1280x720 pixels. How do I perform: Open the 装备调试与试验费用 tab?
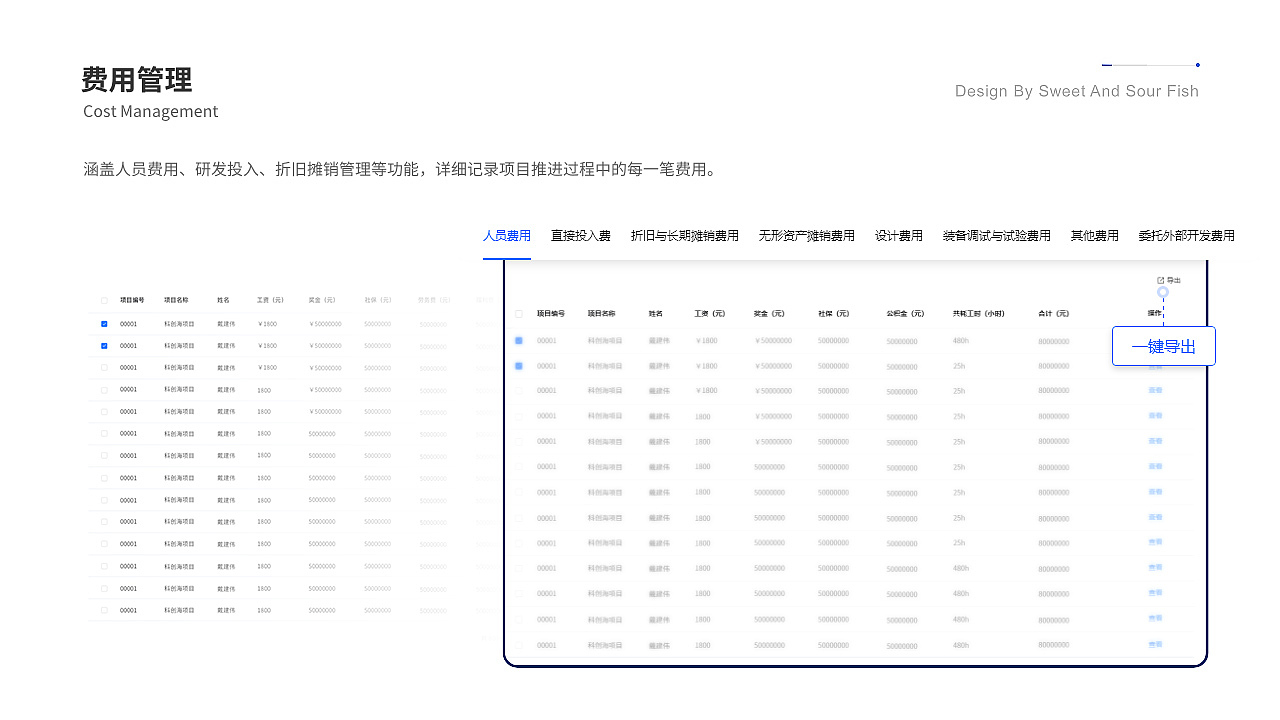[x=996, y=236]
